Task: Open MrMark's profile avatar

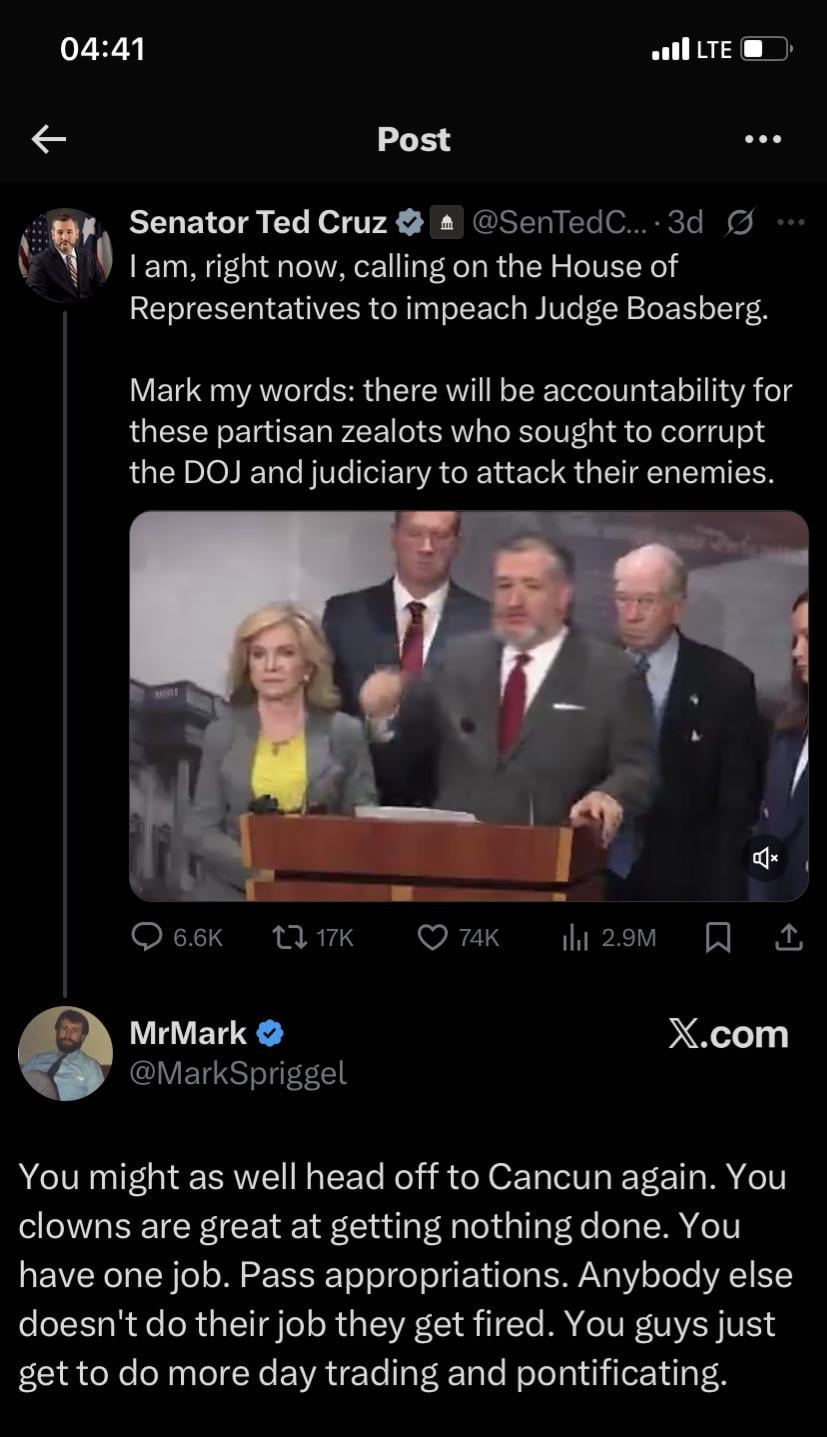Action: point(66,1053)
